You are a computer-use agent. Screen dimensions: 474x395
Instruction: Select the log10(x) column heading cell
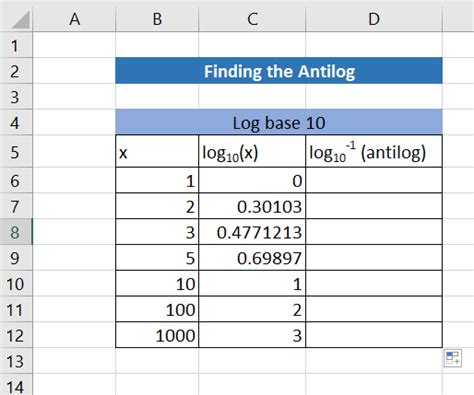coord(252,151)
